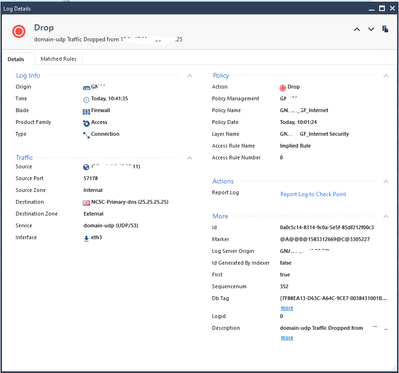Select the Actions section heading

pos(223,181)
